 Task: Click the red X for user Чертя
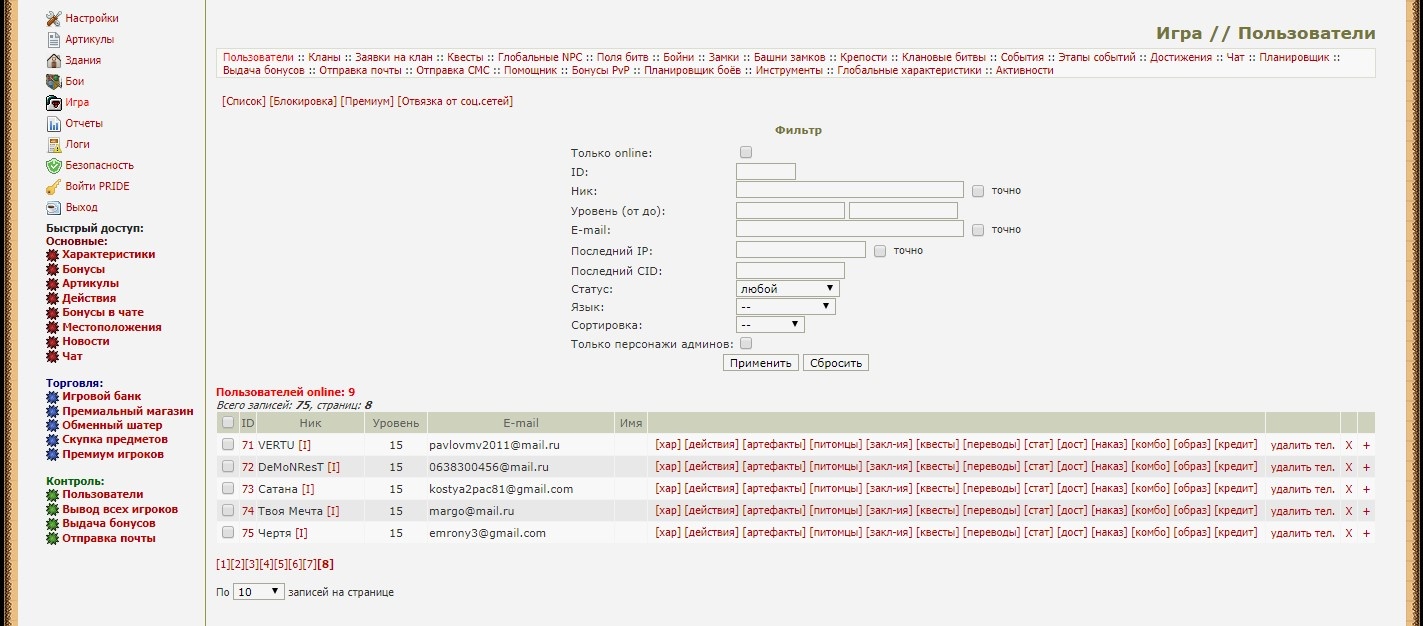click(1348, 533)
